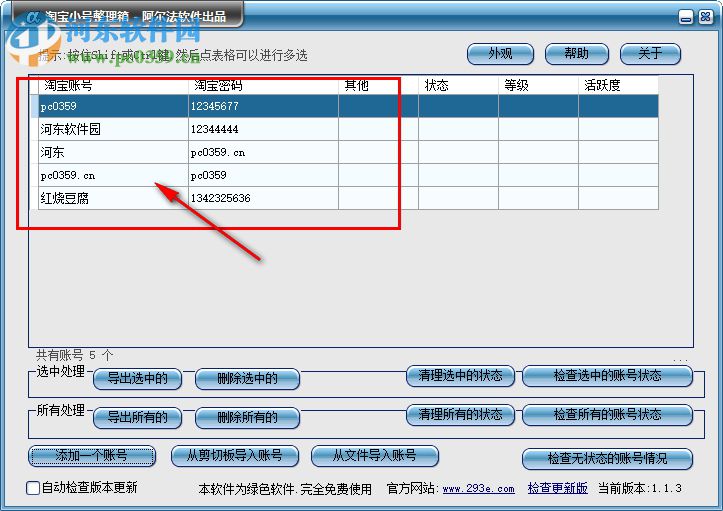
Task: Click password cell 1342325636
Action: click(263, 198)
